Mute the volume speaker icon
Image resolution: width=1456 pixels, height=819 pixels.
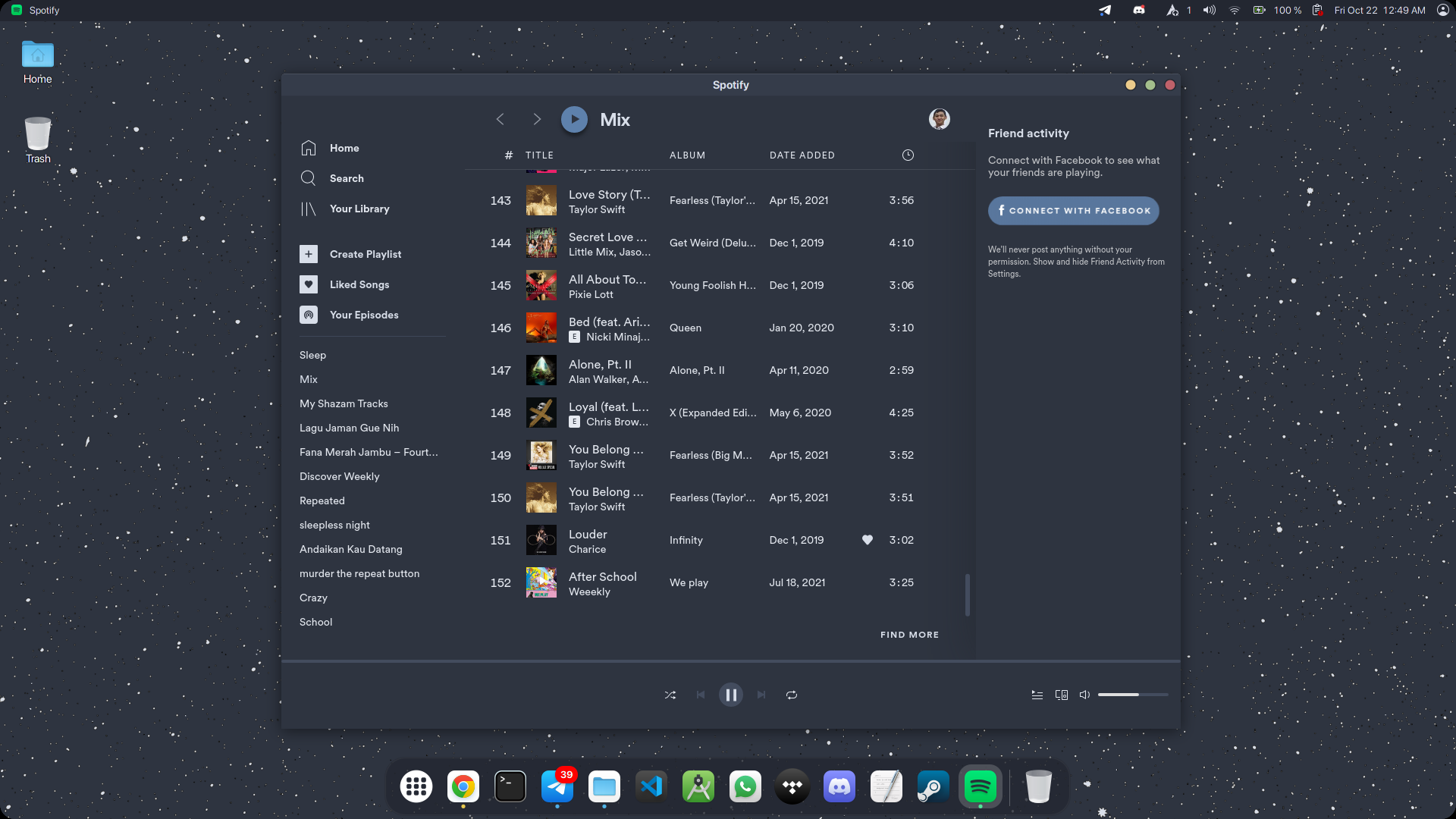point(1084,695)
